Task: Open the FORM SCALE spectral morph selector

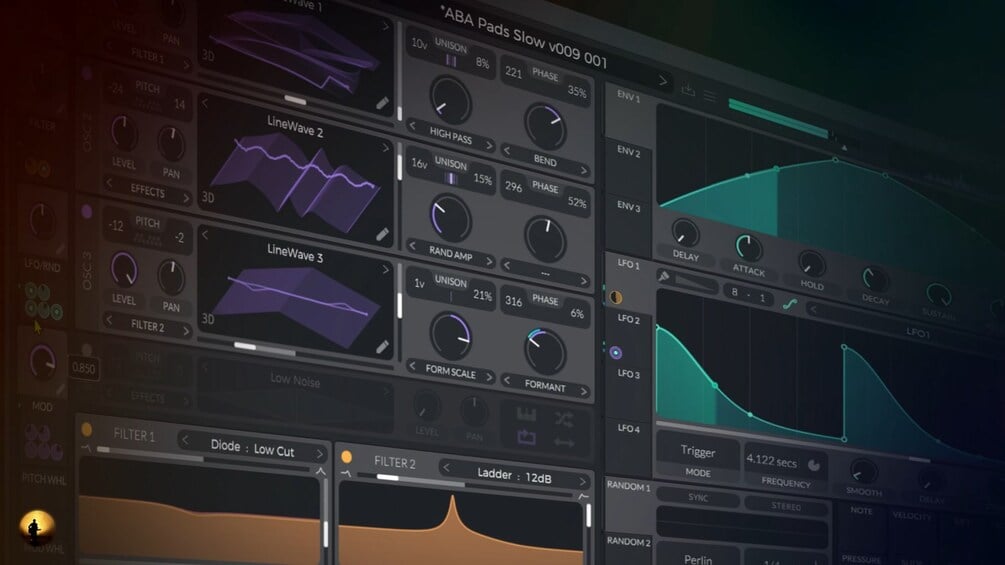Action: pyautogui.click(x=451, y=372)
